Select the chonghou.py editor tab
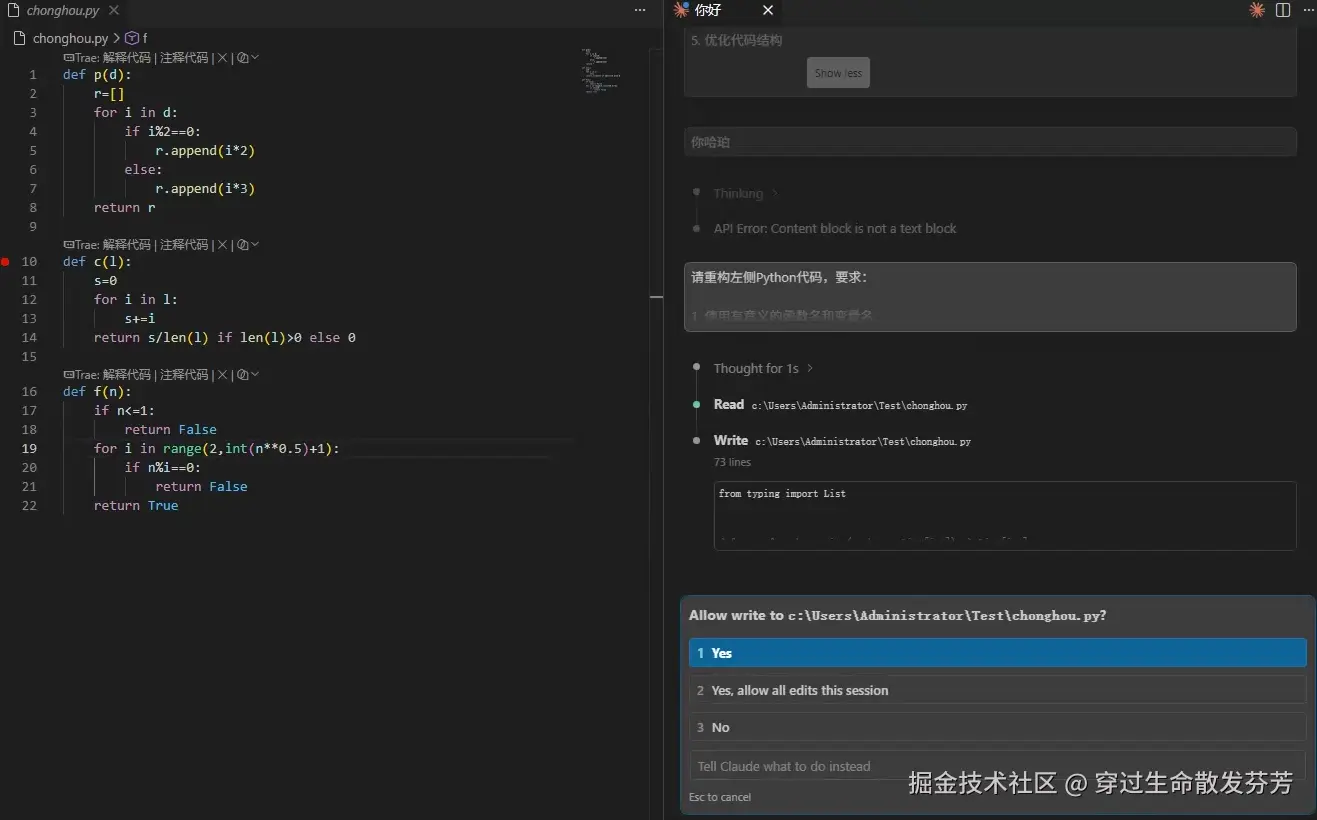The image size is (1317, 820). tap(62, 10)
